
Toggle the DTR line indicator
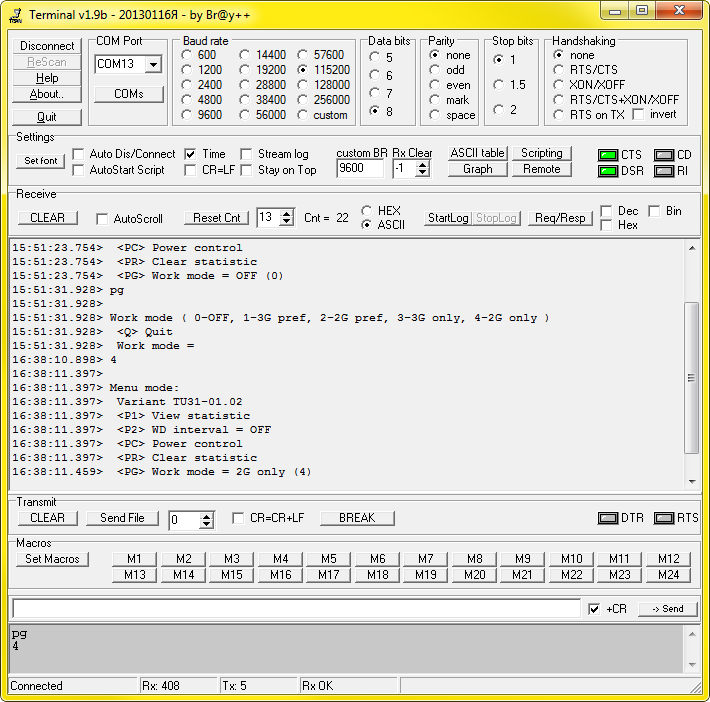(x=607, y=518)
